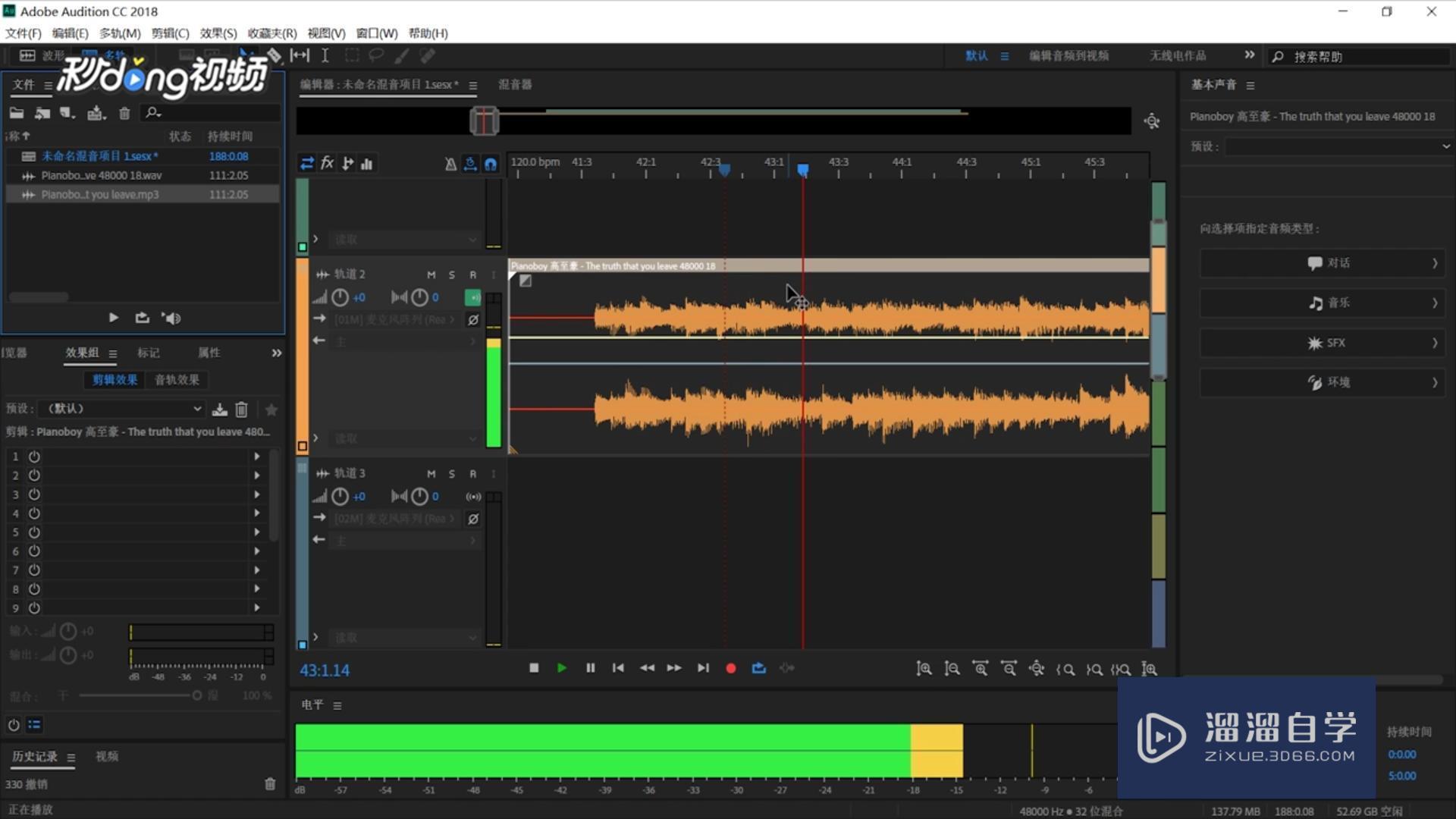Click the red Record button in transport

(x=730, y=668)
